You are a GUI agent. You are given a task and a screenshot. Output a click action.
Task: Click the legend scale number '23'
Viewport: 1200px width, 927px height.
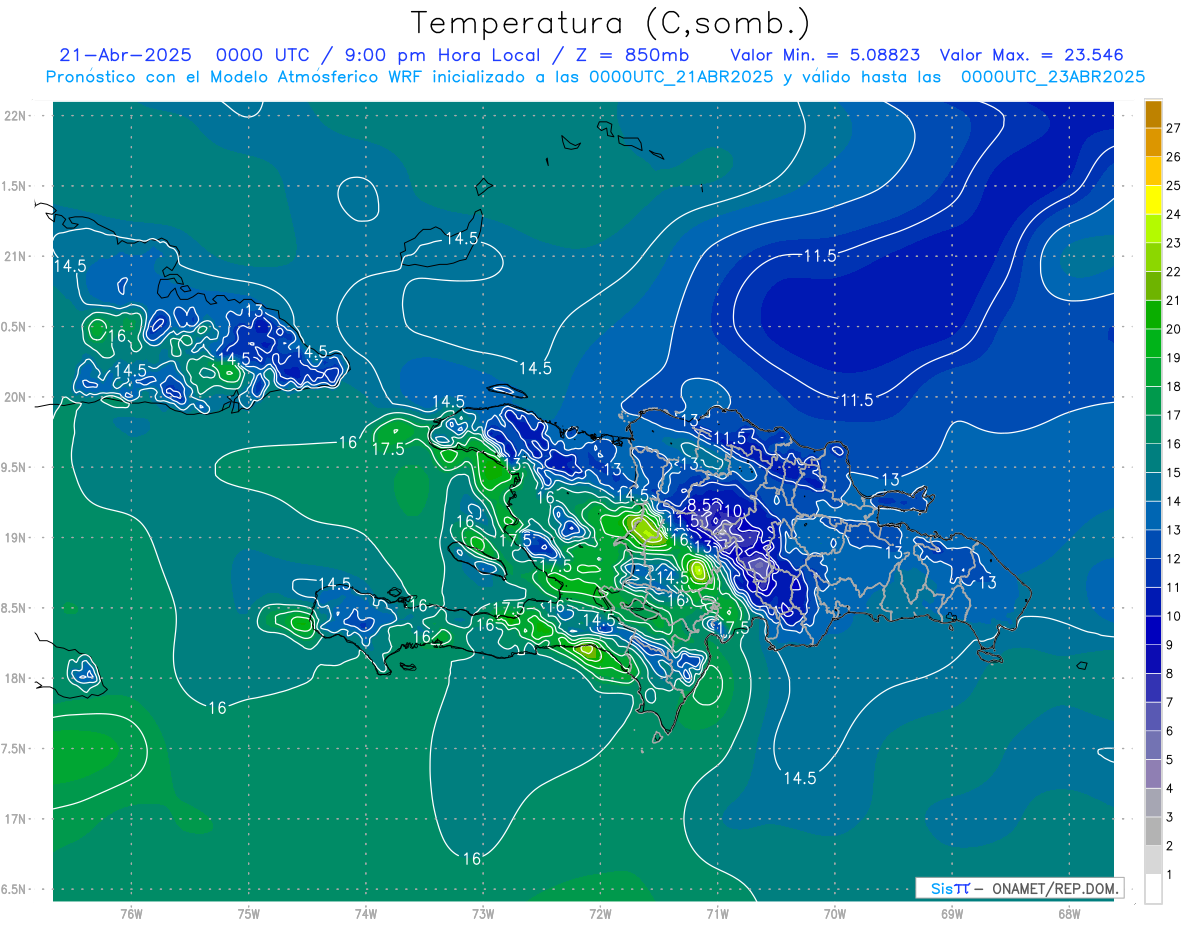click(x=1174, y=243)
